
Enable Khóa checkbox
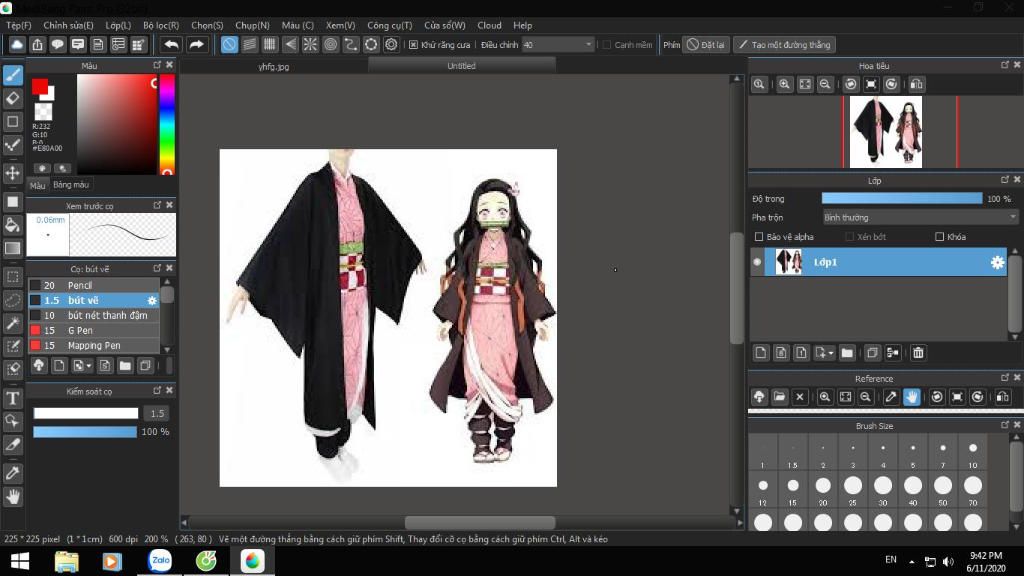tap(940, 236)
